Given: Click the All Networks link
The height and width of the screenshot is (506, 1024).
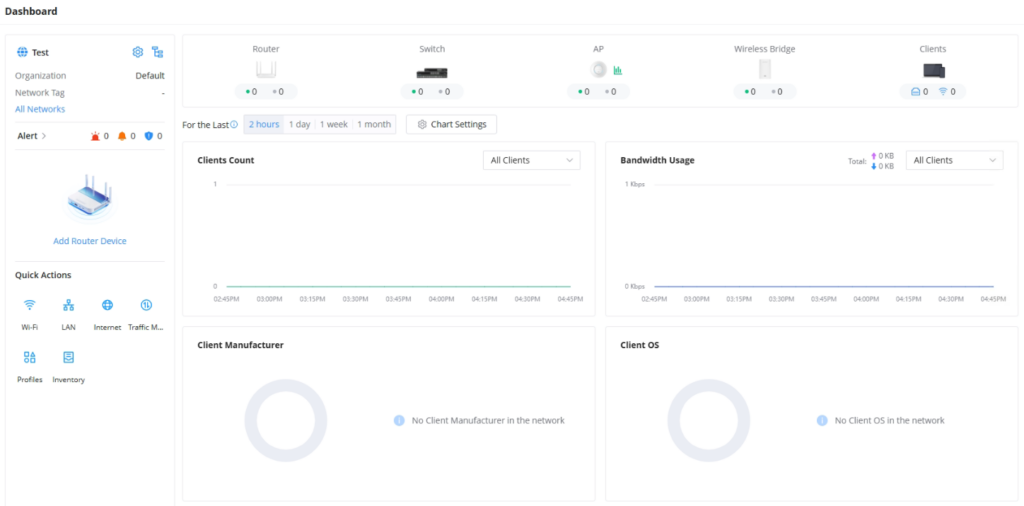Looking at the screenshot, I should tap(40, 109).
